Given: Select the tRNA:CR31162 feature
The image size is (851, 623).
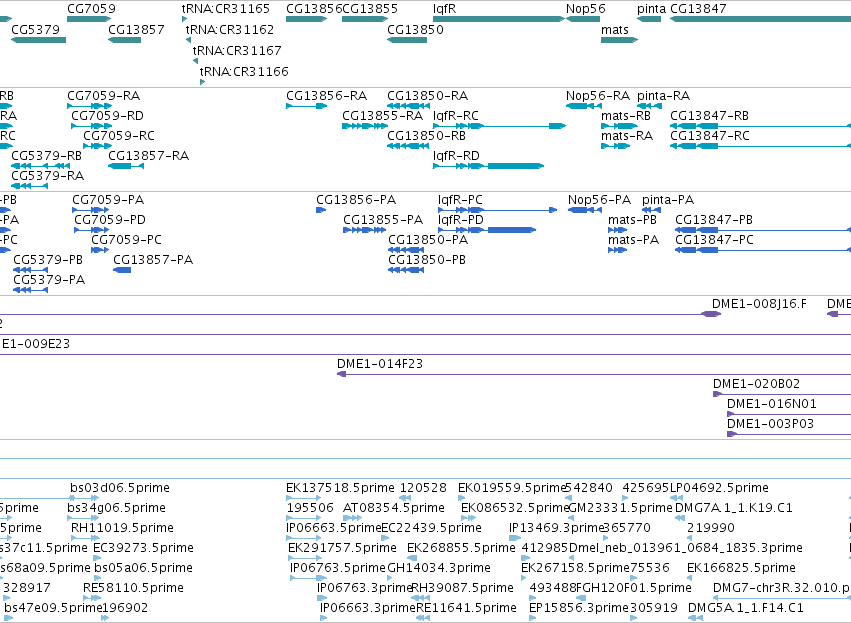Looking at the screenshot, I should (188, 40).
